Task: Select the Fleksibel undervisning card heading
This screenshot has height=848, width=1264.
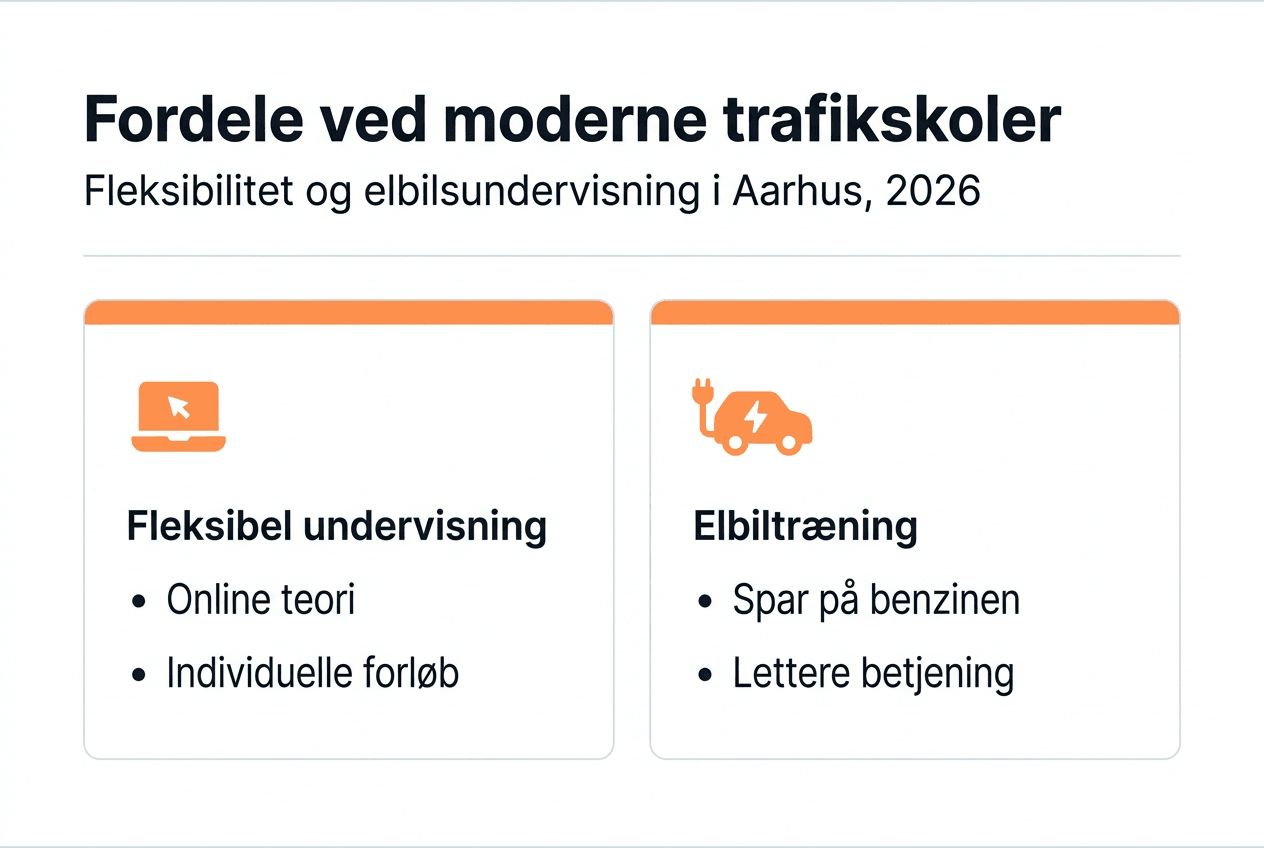Action: tap(336, 527)
